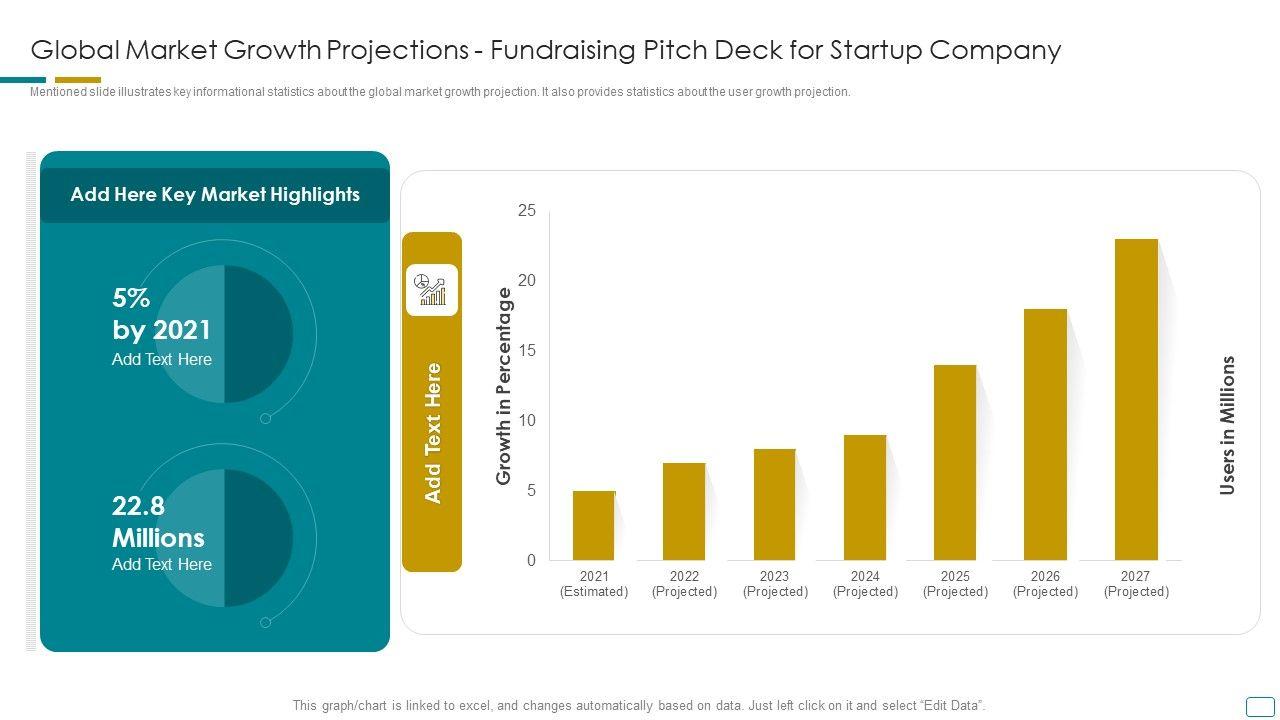
Task: Click the small rectangle icon bottom-right
Action: (x=1260, y=706)
